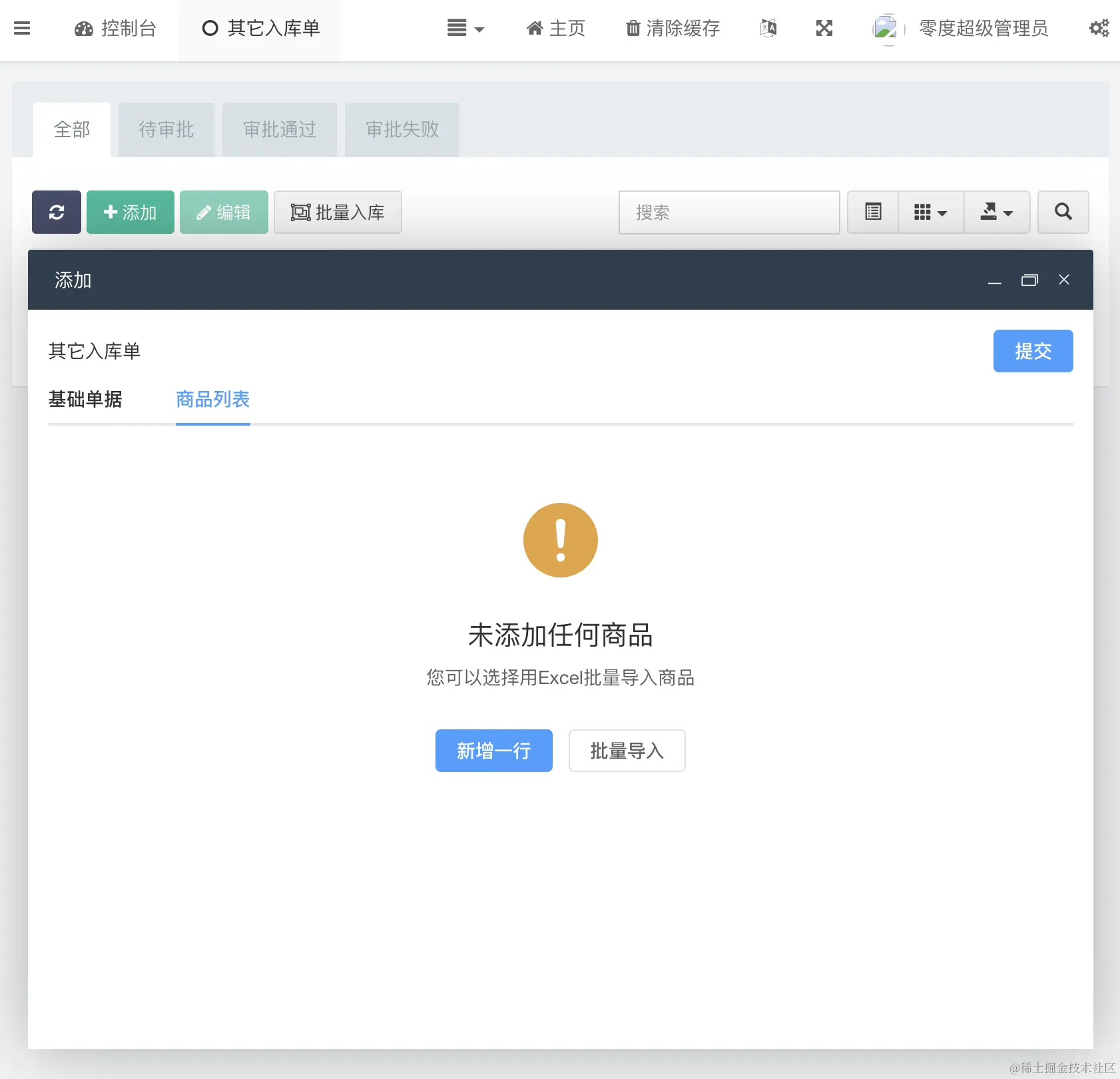Switch to the 其它入库单 top tab

pyautogui.click(x=260, y=28)
